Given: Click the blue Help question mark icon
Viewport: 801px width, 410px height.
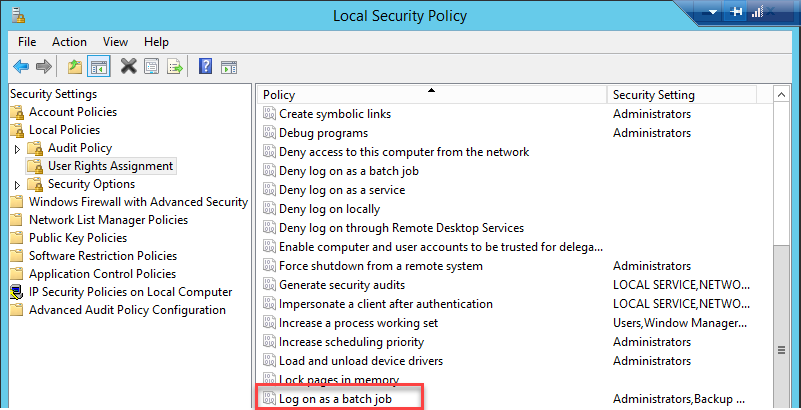Looking at the screenshot, I should pos(205,67).
